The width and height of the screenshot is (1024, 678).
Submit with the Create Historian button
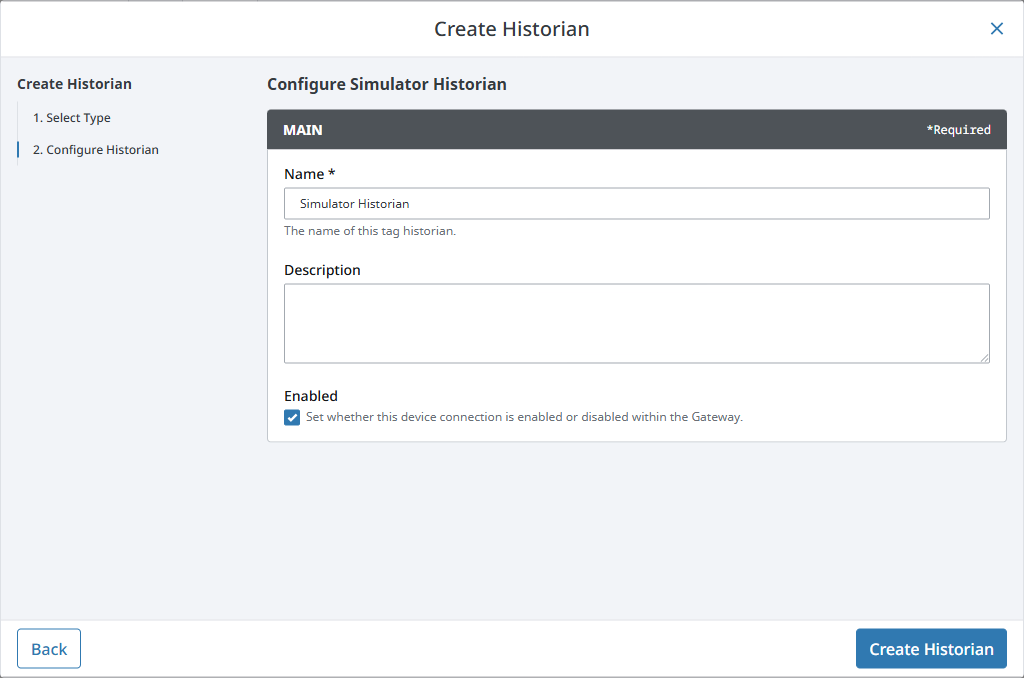point(931,648)
